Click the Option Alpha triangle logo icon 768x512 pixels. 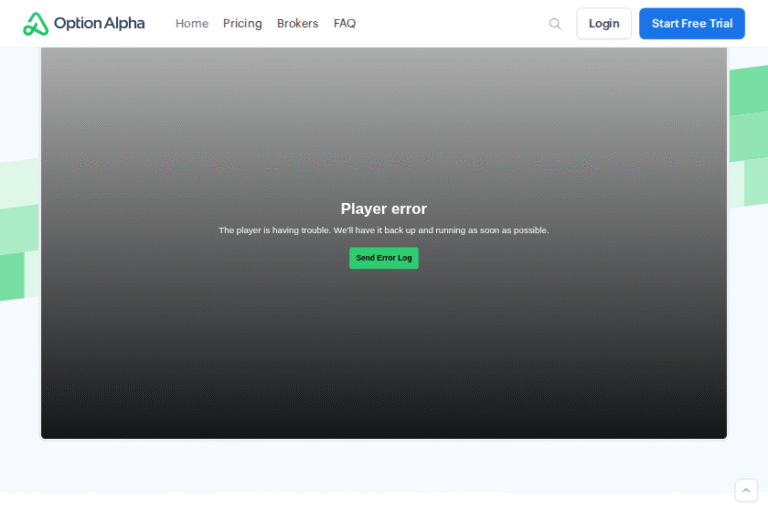click(36, 24)
